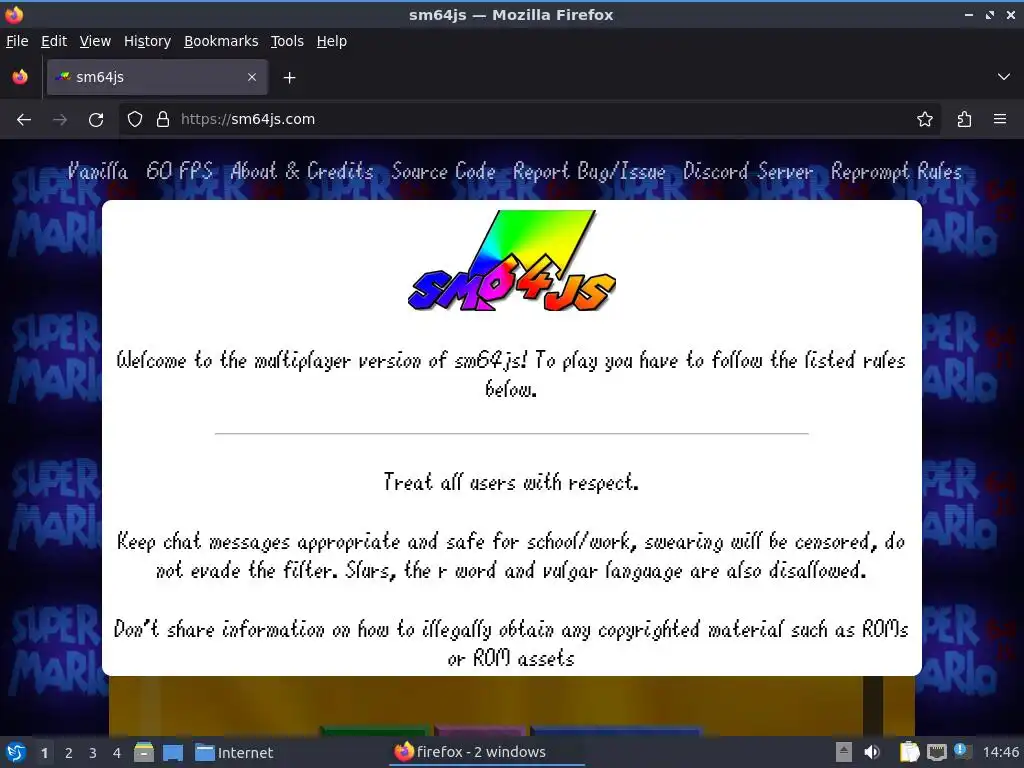Click the sm64js rainbow logo
This screenshot has width=1024, height=768.
[512, 261]
